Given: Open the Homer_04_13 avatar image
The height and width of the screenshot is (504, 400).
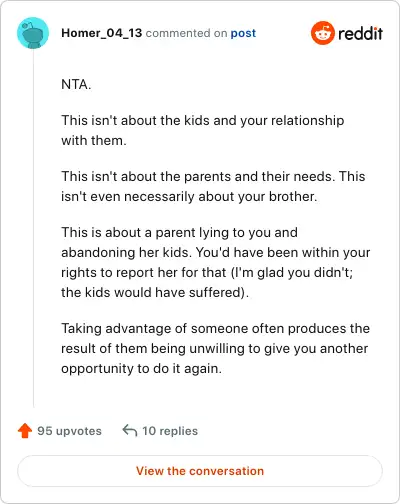Looking at the screenshot, I should [33, 33].
